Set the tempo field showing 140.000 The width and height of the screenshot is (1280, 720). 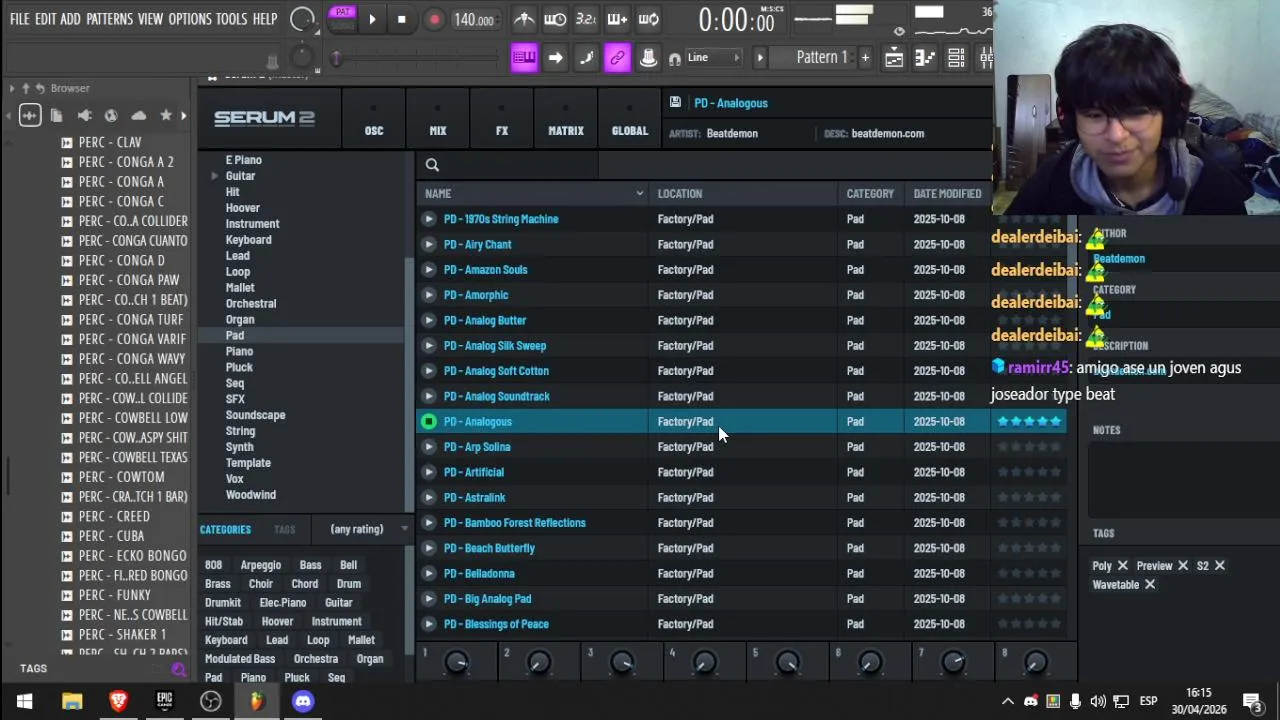point(474,19)
